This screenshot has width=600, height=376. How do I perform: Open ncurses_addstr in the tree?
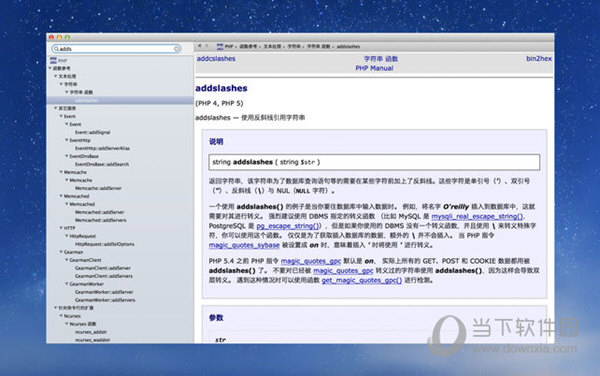point(91,332)
